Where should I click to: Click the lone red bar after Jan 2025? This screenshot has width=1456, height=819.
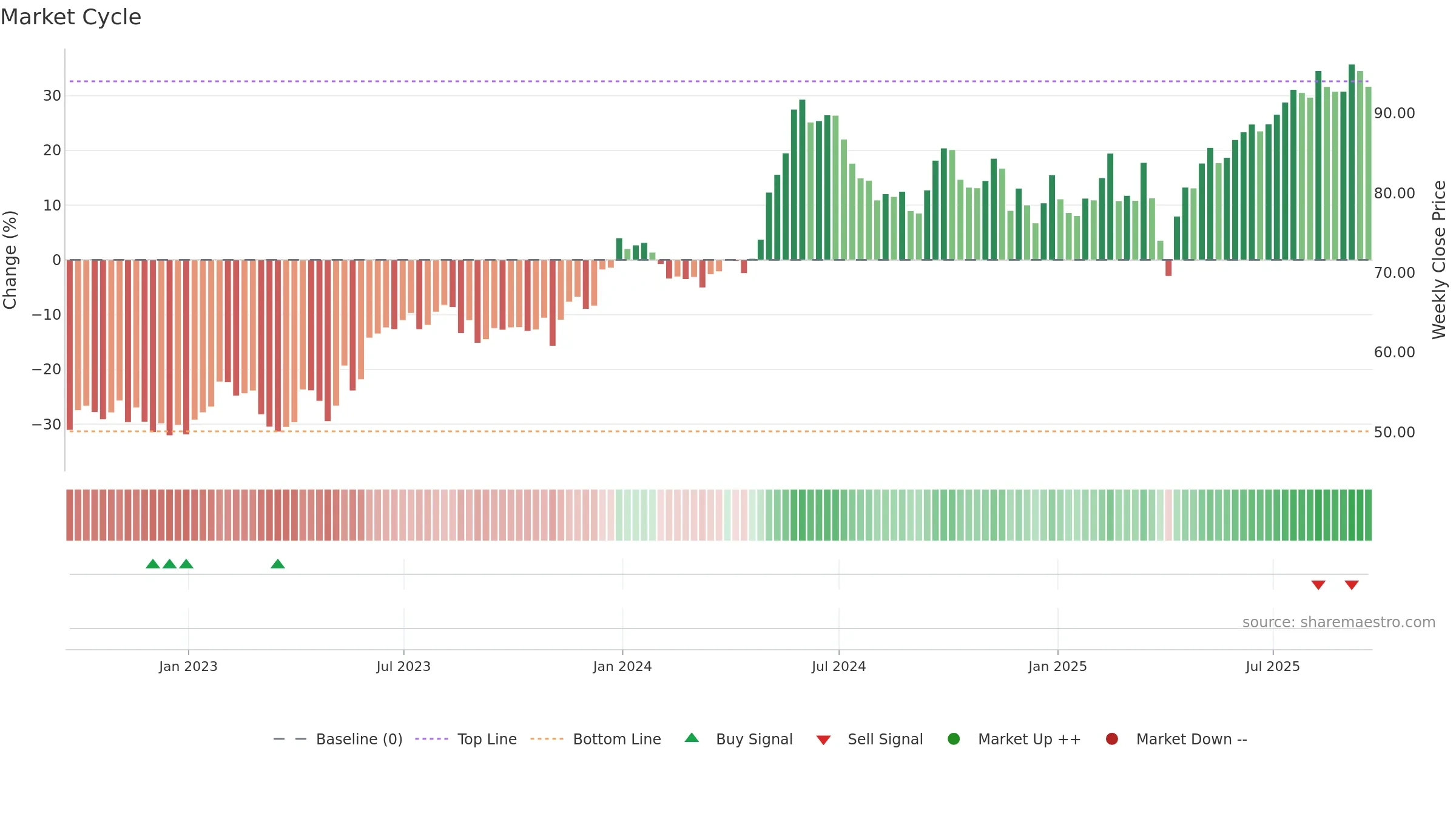pyautogui.click(x=1168, y=268)
